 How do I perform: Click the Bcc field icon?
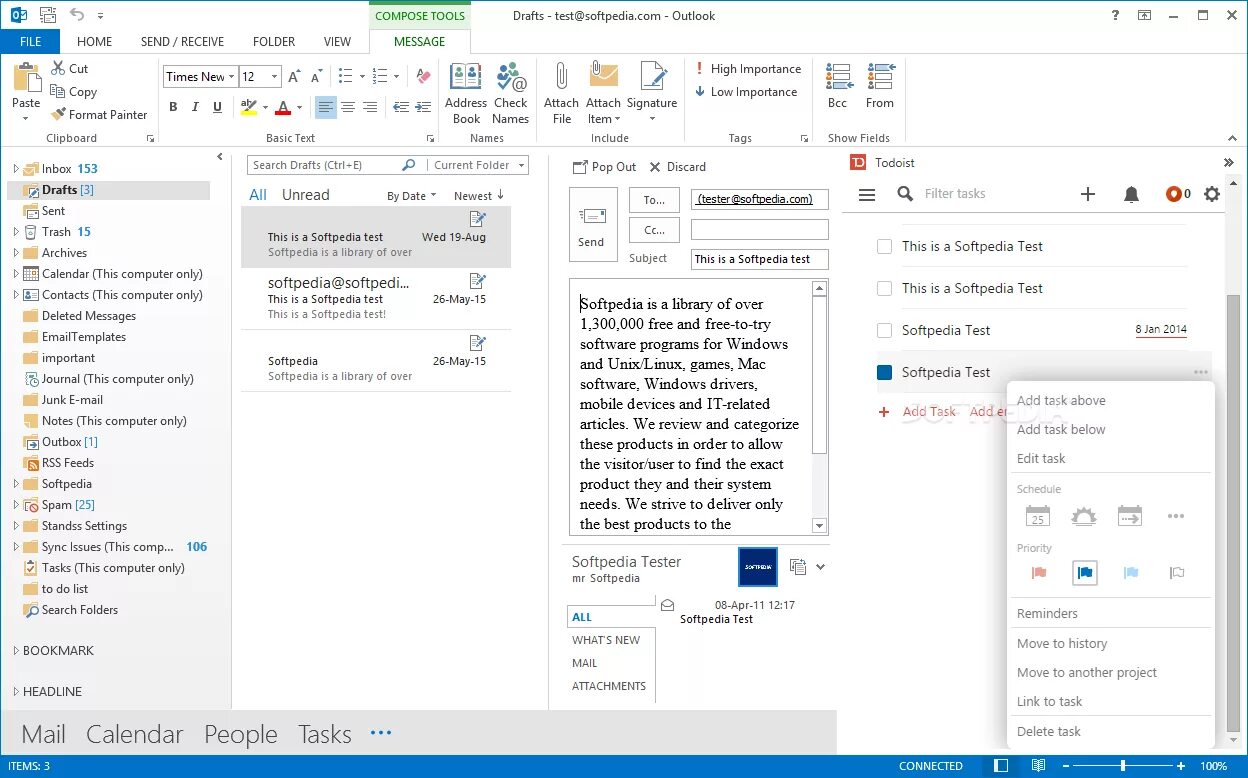(x=838, y=77)
